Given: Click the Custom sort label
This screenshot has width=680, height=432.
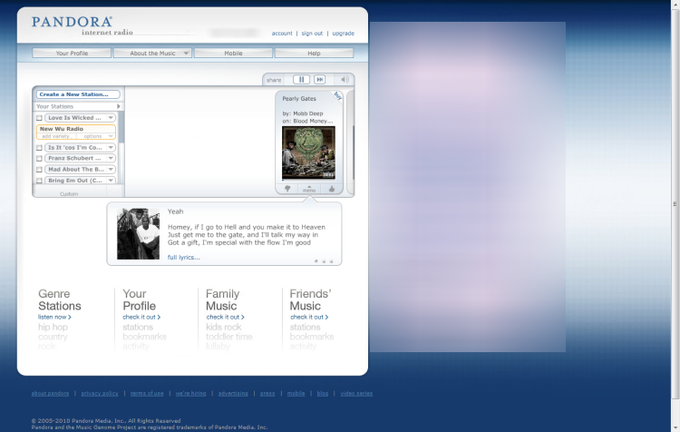Looking at the screenshot, I should (69, 194).
